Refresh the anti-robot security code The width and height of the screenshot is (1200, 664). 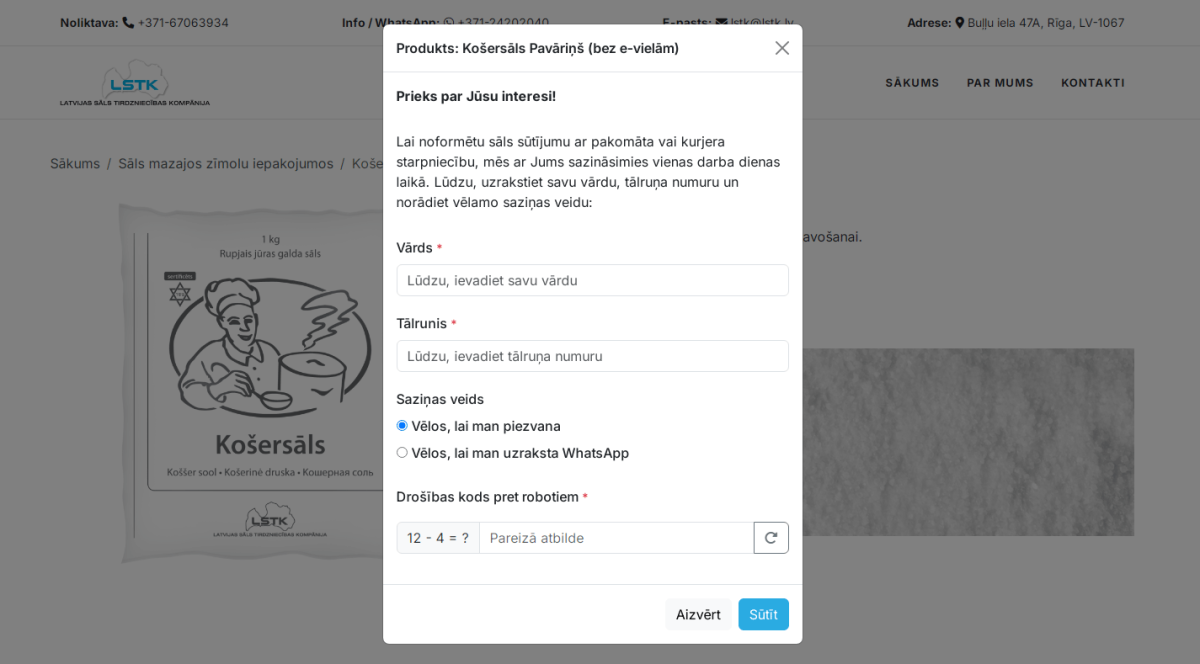pos(771,538)
